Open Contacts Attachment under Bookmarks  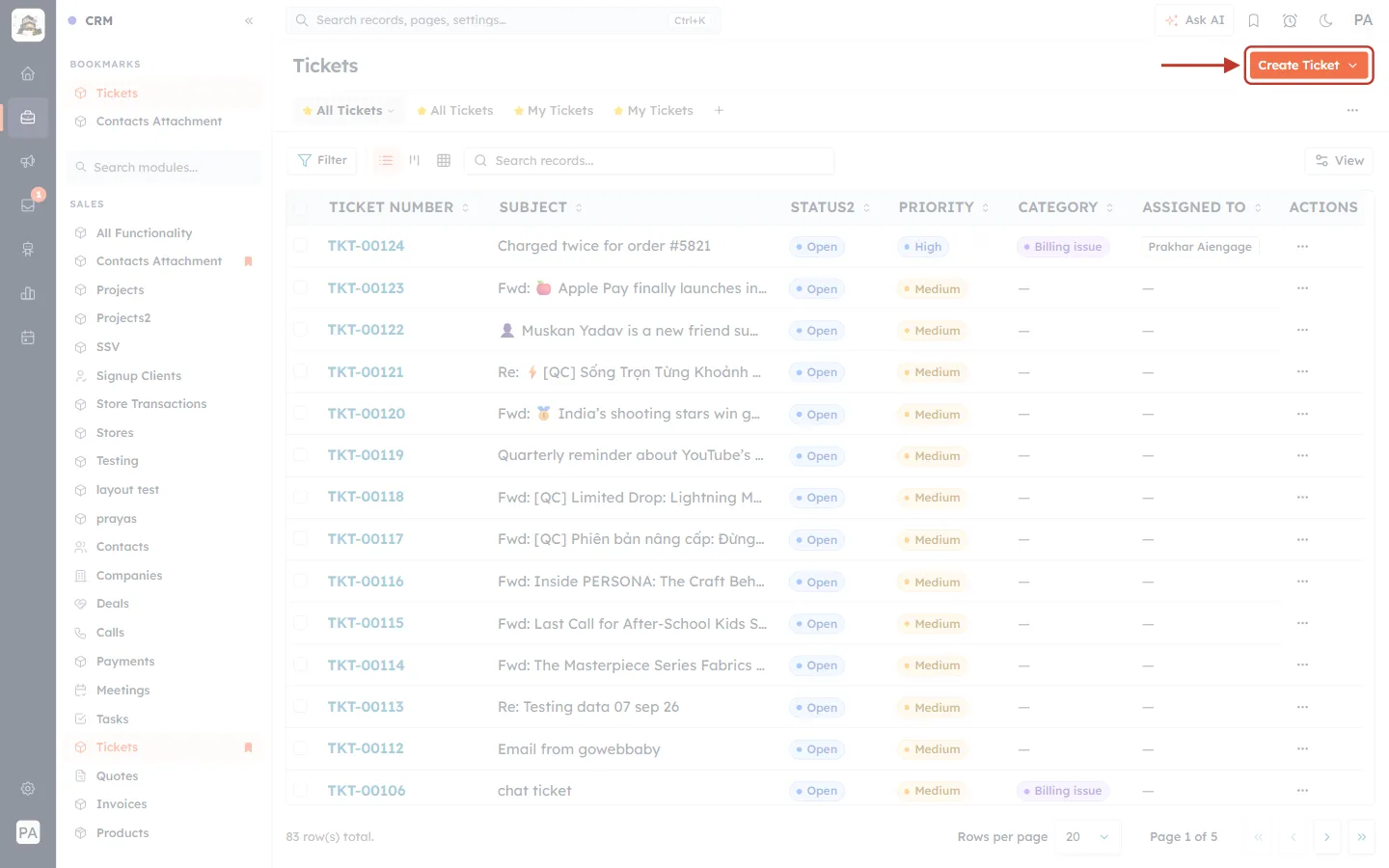point(159,122)
